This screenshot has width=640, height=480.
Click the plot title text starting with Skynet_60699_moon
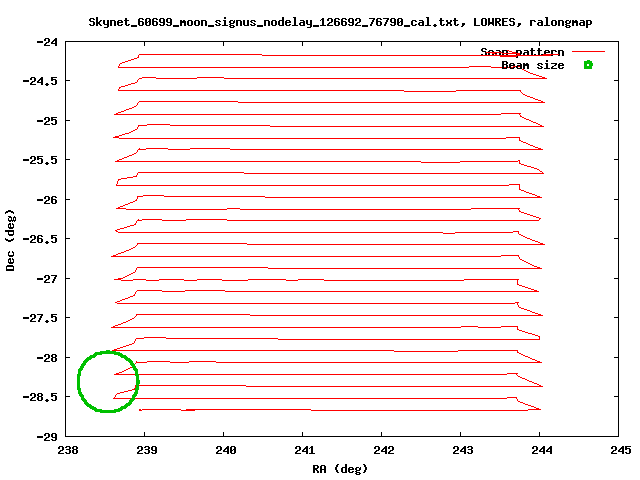click(340, 22)
